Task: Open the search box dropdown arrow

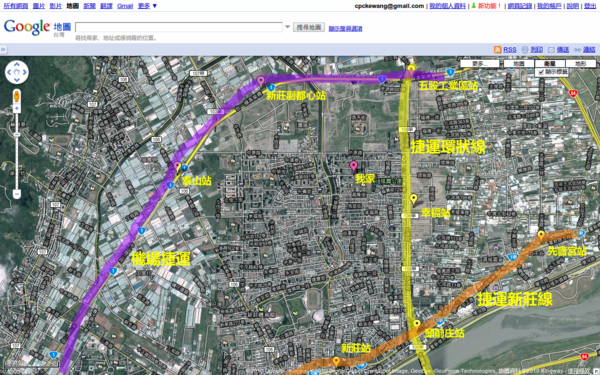Action: point(287,27)
